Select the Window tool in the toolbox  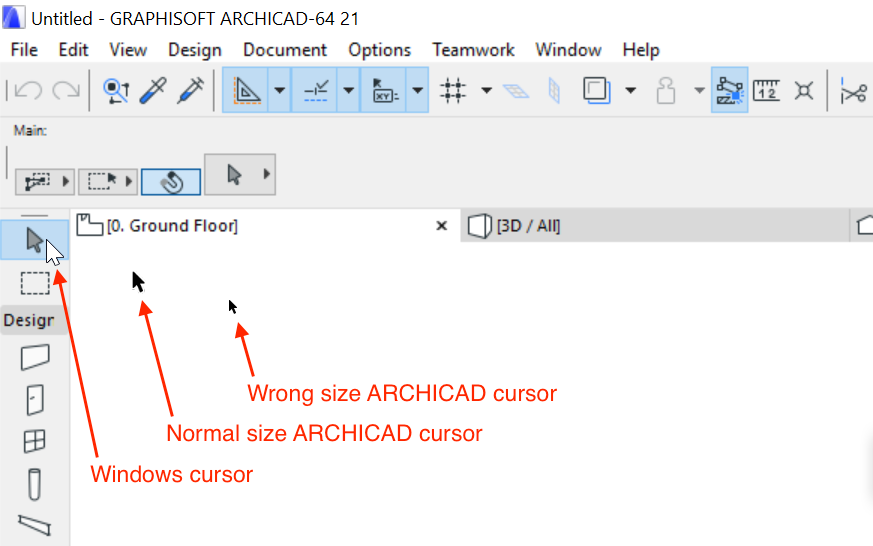pos(35,441)
